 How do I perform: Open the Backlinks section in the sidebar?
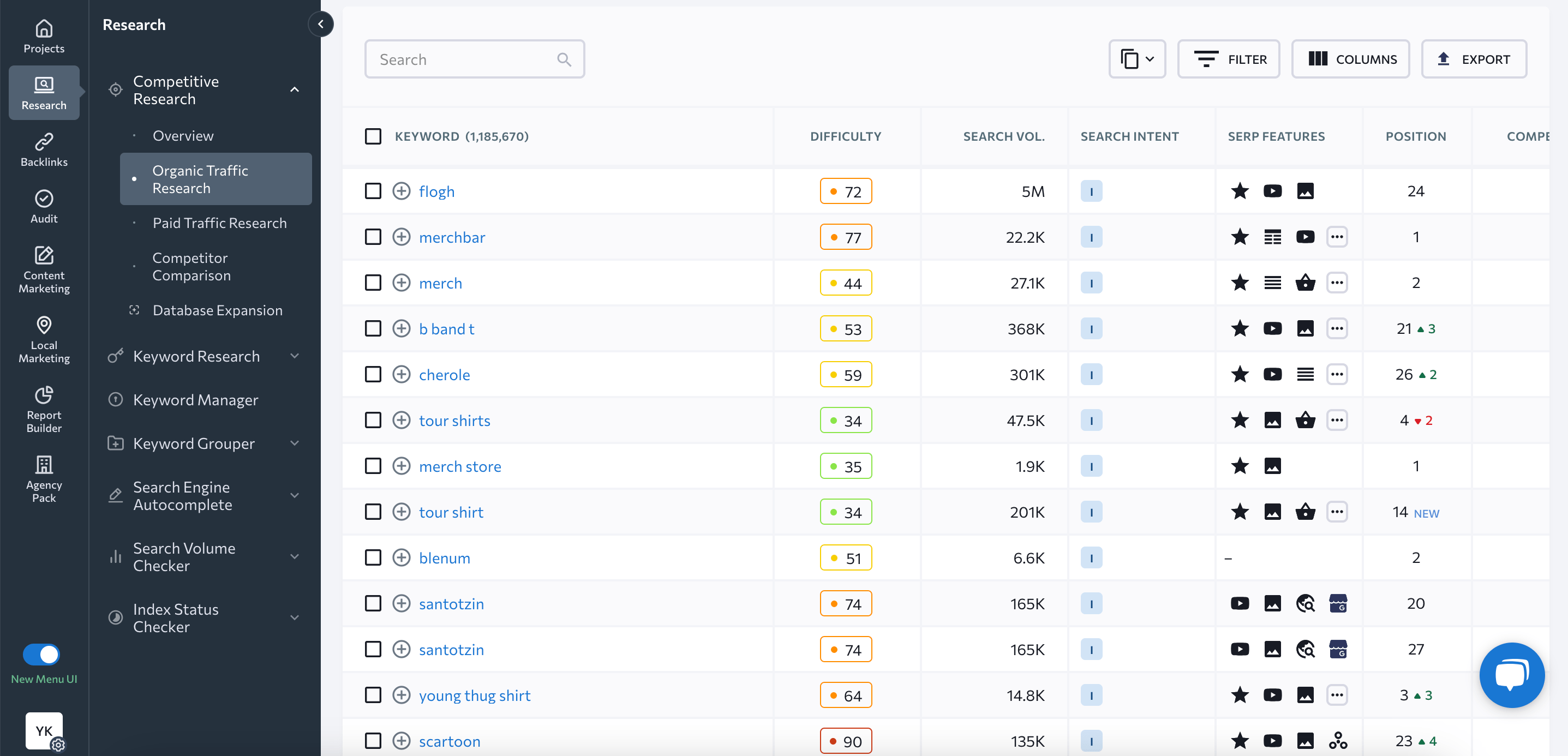43,149
